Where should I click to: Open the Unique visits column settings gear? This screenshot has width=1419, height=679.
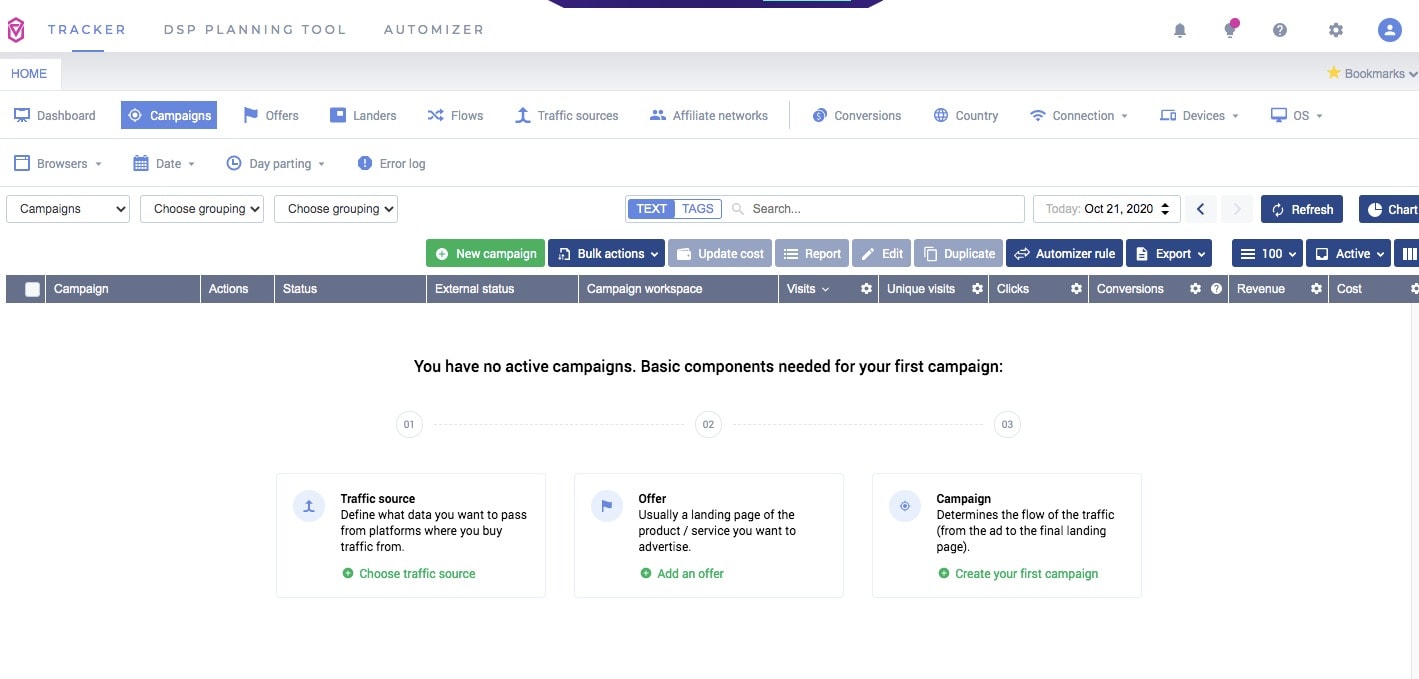pos(977,289)
